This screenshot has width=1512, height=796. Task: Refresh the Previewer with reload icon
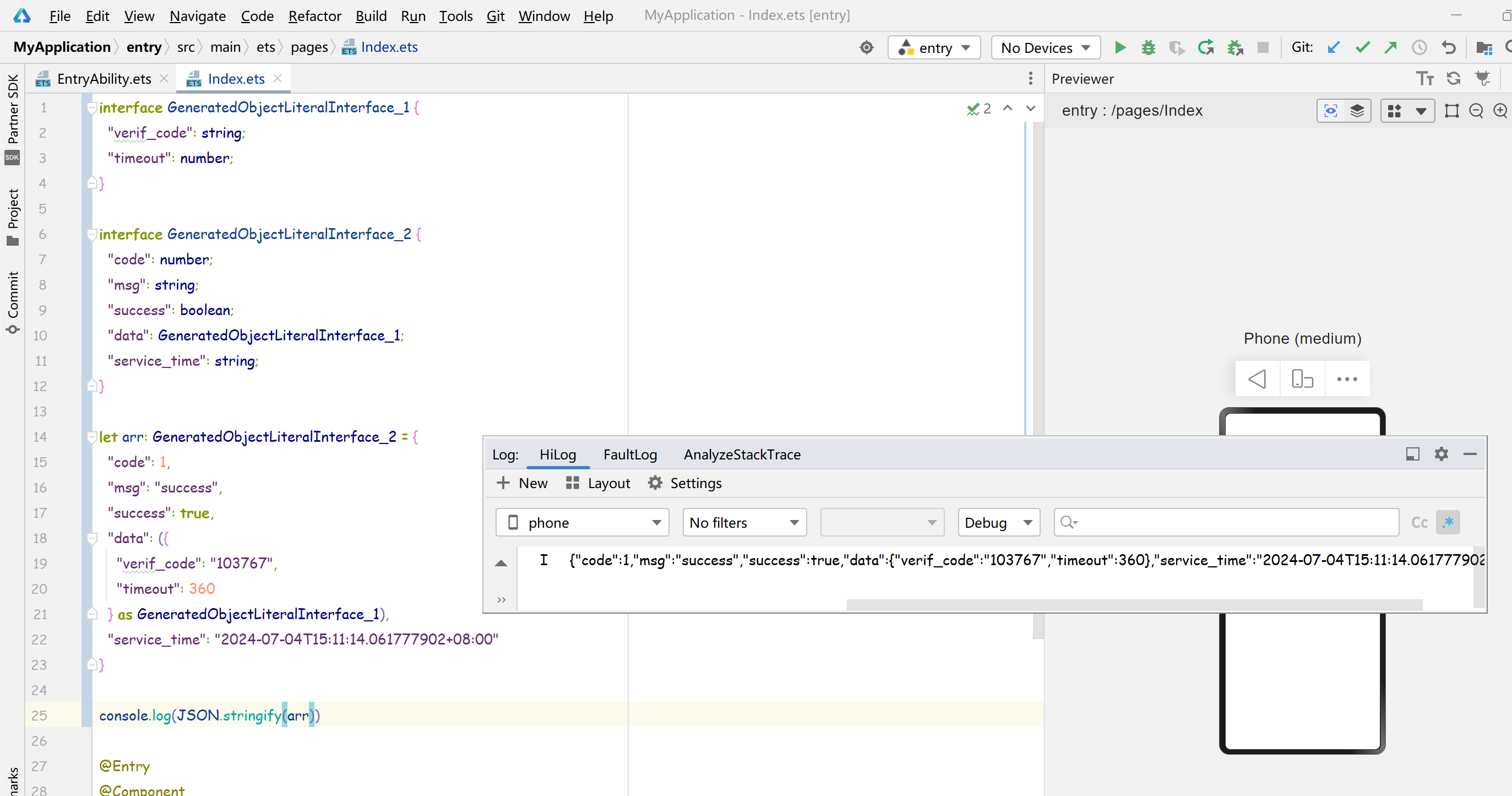(1453, 79)
